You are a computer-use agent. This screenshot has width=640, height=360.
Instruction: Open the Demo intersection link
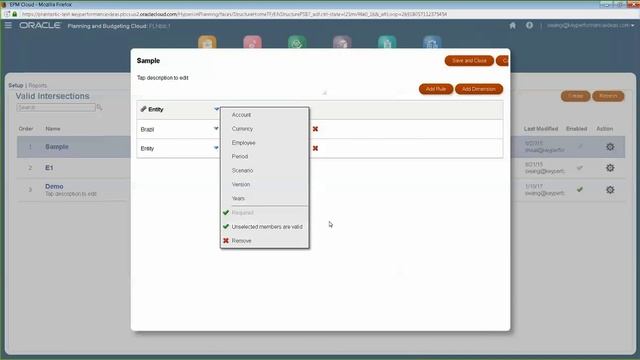click(54, 186)
